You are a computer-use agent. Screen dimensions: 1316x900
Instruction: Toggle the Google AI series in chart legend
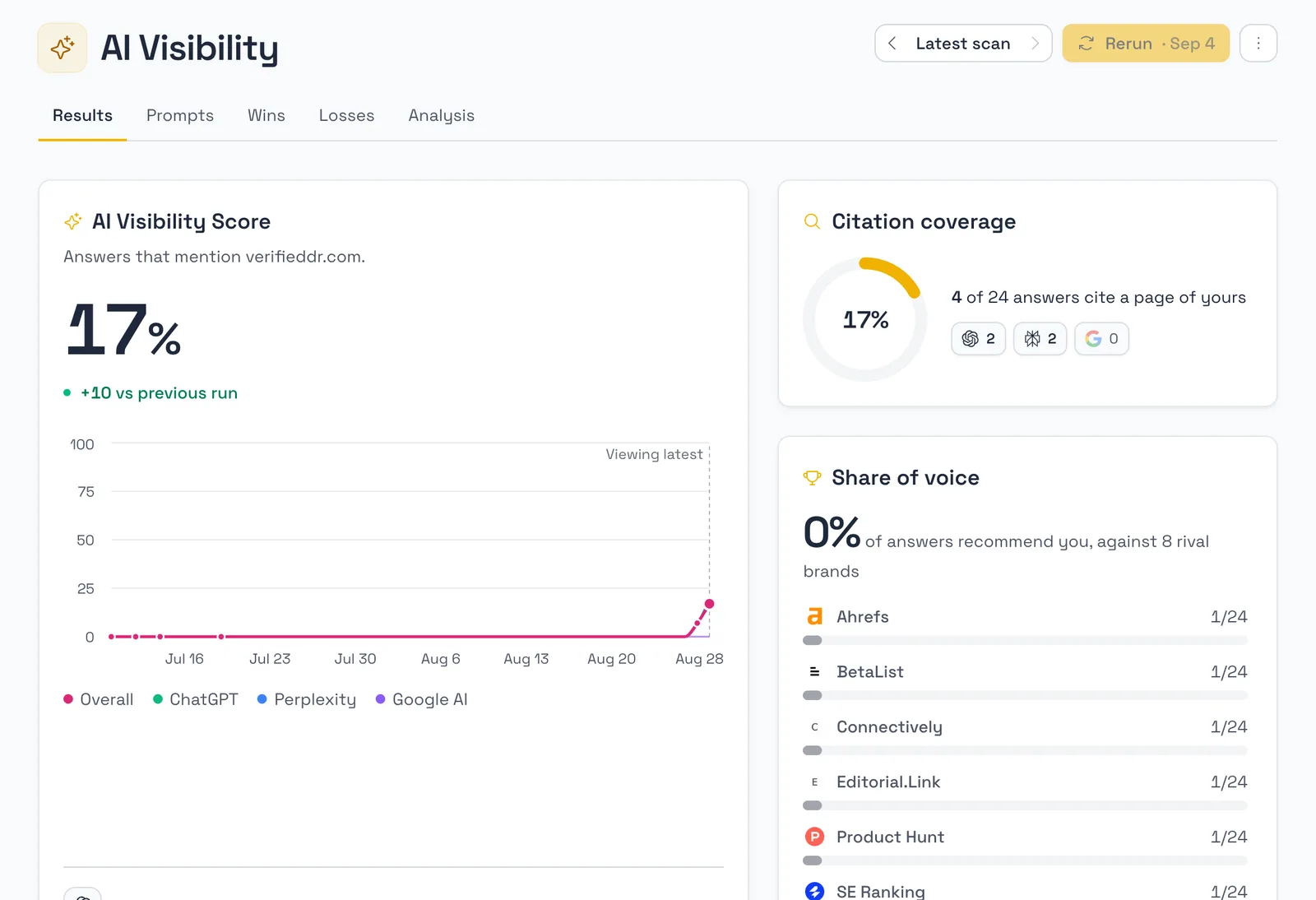click(x=422, y=699)
